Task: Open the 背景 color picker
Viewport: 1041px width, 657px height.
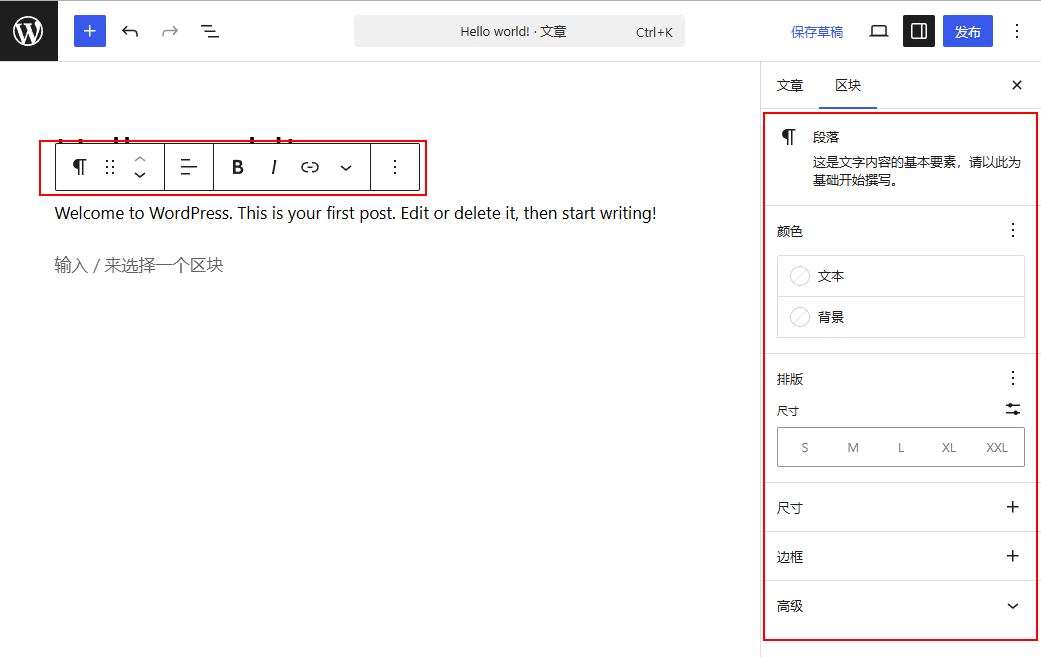Action: pyautogui.click(x=901, y=317)
